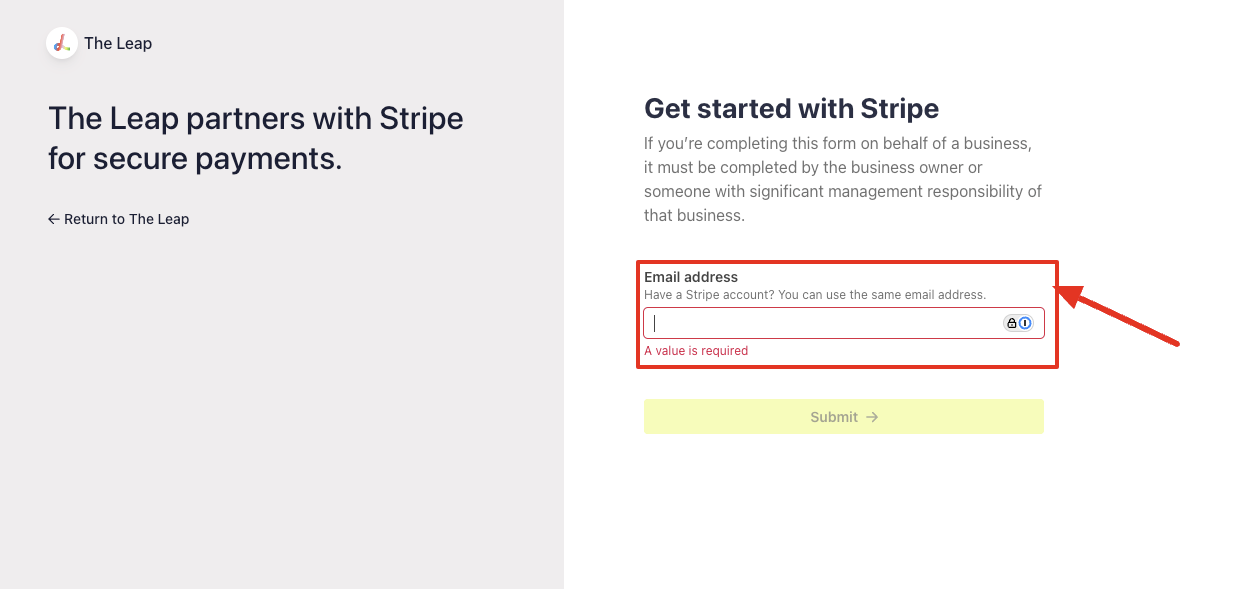The image size is (1258, 589).
Task: Click the circular white logo avatar
Action: (61, 43)
